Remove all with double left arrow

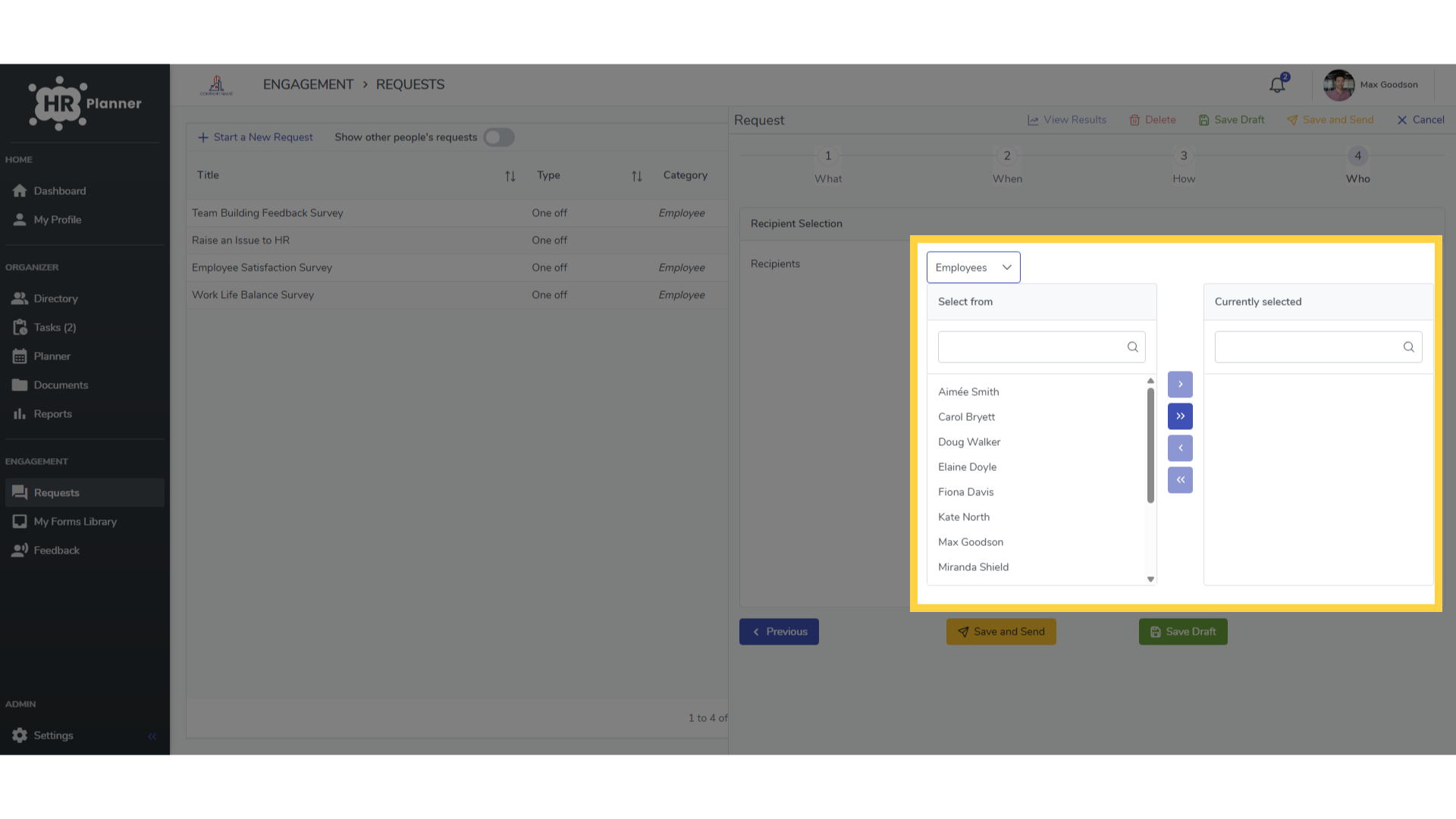click(x=1180, y=480)
